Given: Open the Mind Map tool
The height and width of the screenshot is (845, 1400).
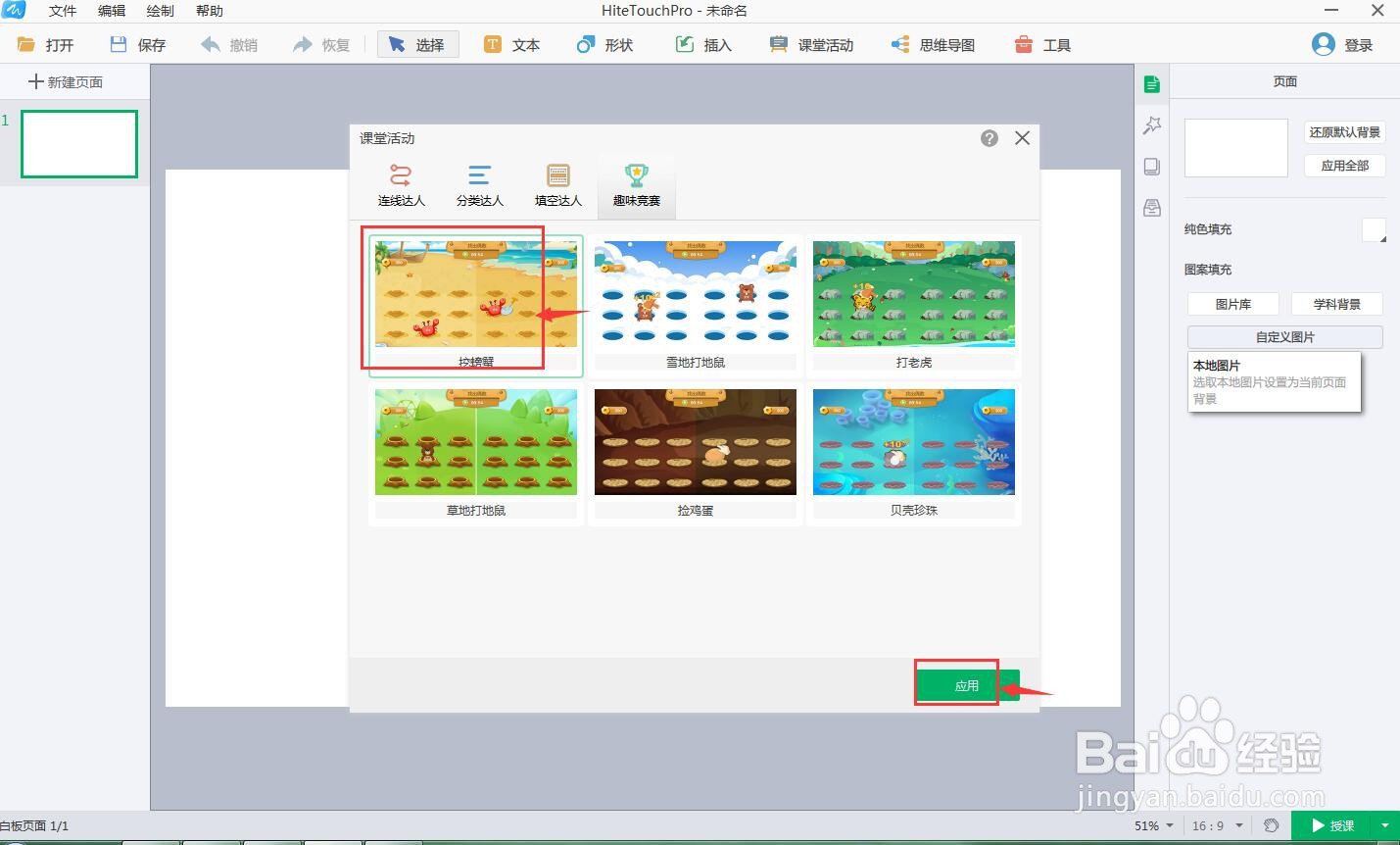Looking at the screenshot, I should 933,45.
